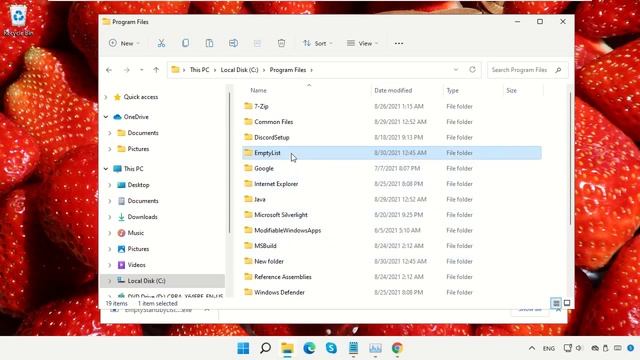Select the 7-Zip folder

392,106
